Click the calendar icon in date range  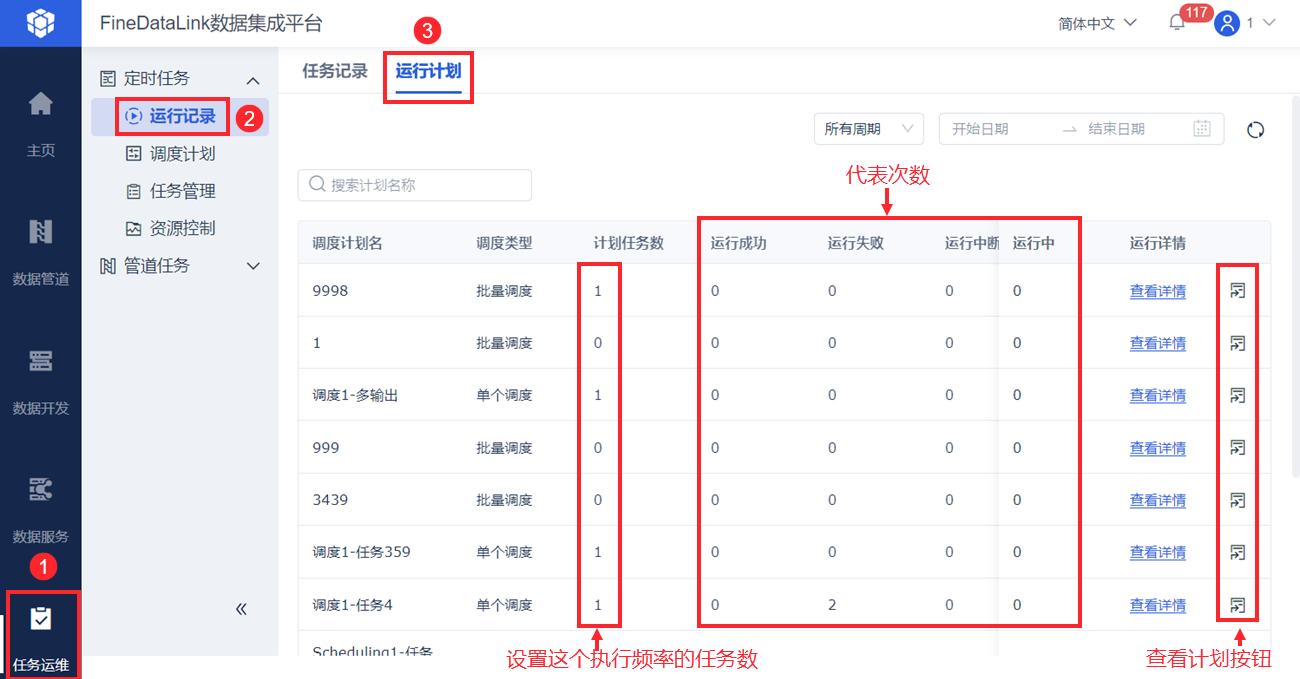pyautogui.click(x=1202, y=129)
